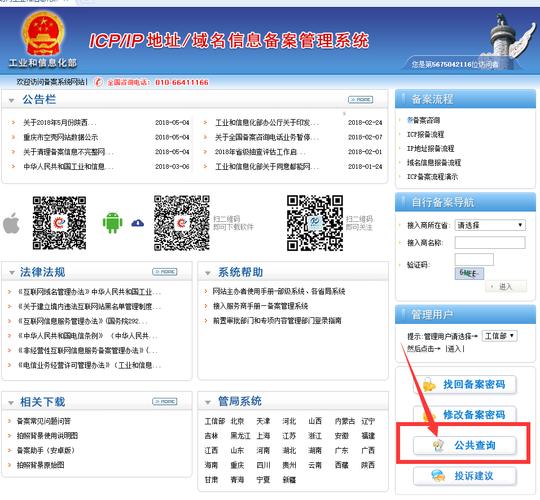Screen dimensions: 540x500
Task: Open the 互联网信息服务管理办法 regulation link
Action: point(82,321)
